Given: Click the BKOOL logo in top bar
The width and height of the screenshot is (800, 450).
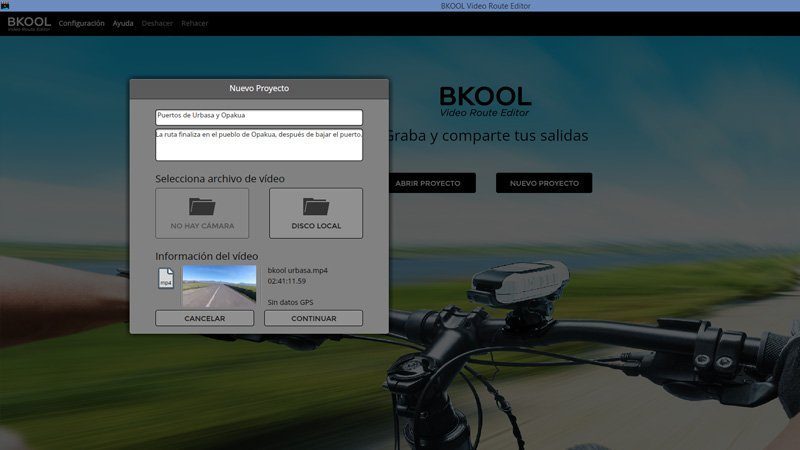Looking at the screenshot, I should tap(29, 23).
